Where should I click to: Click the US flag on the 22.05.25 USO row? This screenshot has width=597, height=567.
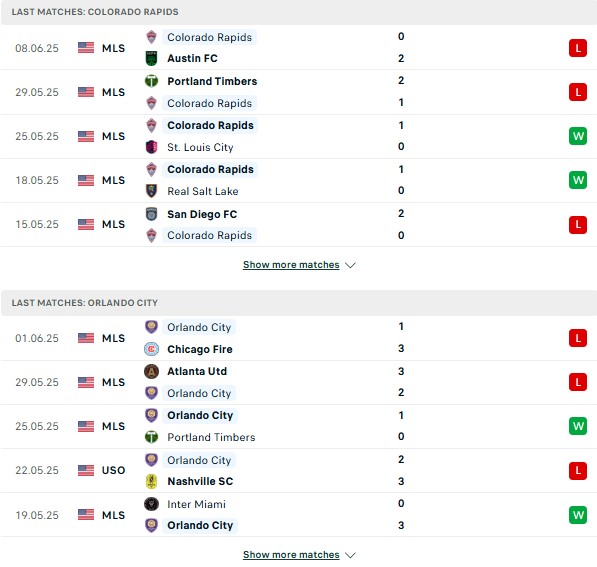(86, 470)
